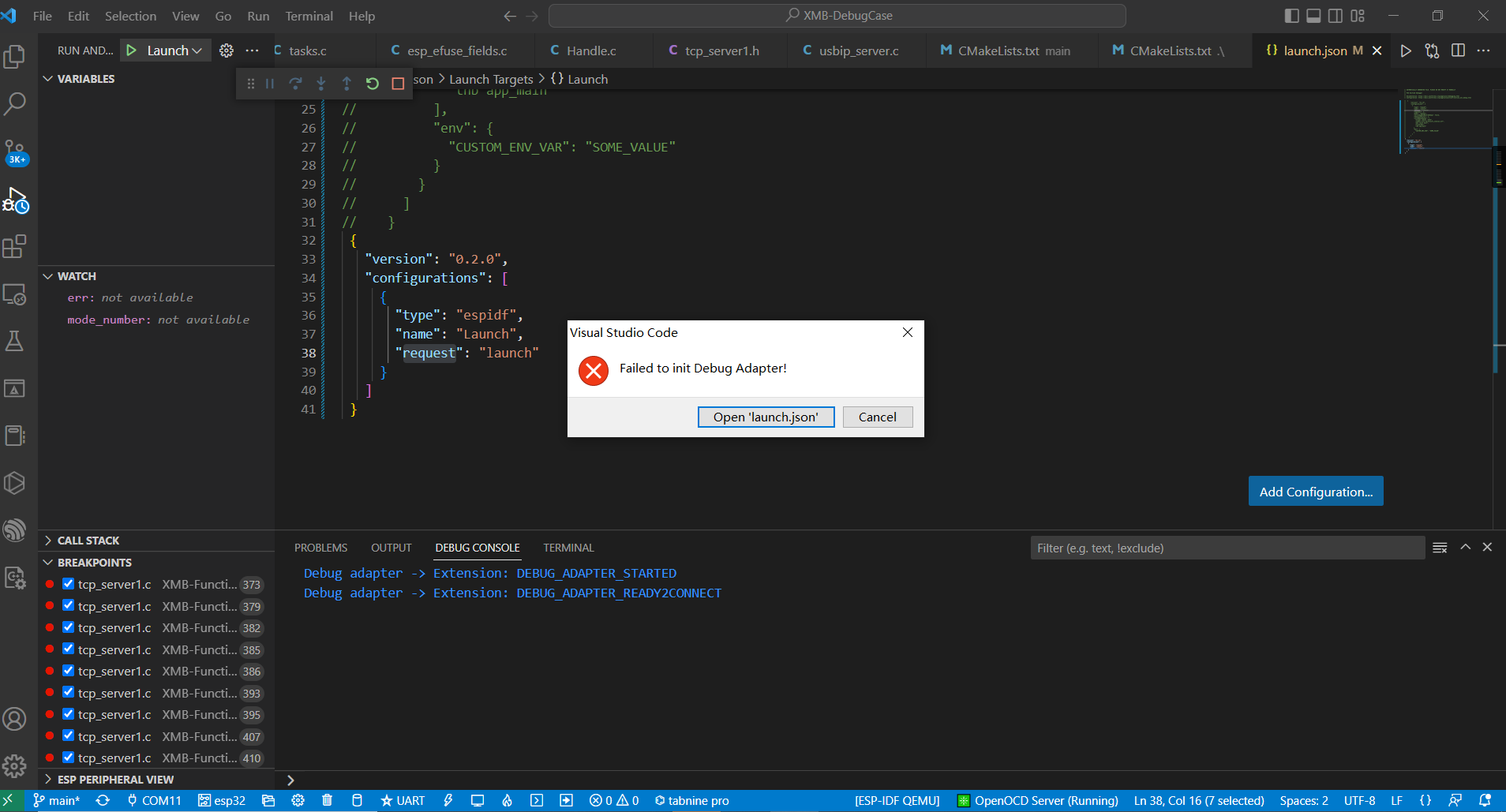Image resolution: width=1506 pixels, height=812 pixels.
Task: Open more actions menu in editor title
Action: coord(1484,51)
